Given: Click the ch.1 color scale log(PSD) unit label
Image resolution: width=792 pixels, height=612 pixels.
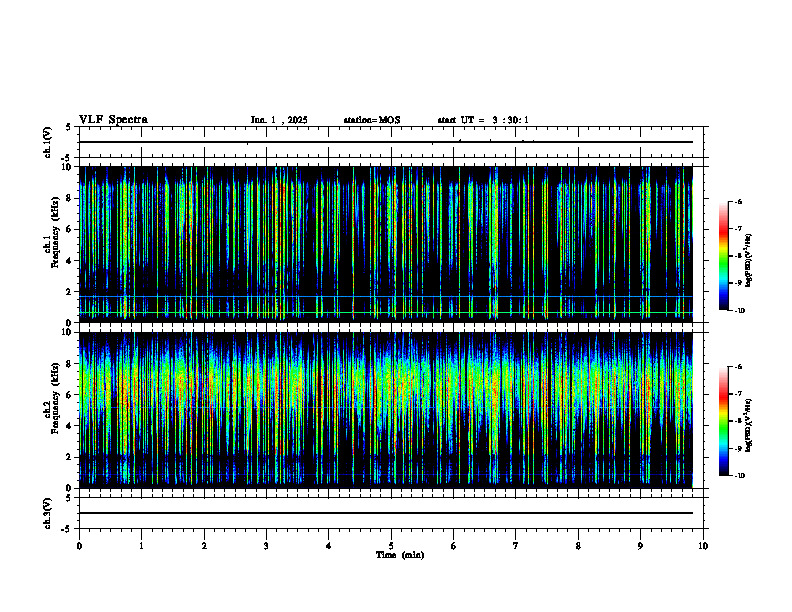Looking at the screenshot, I should click(749, 260).
